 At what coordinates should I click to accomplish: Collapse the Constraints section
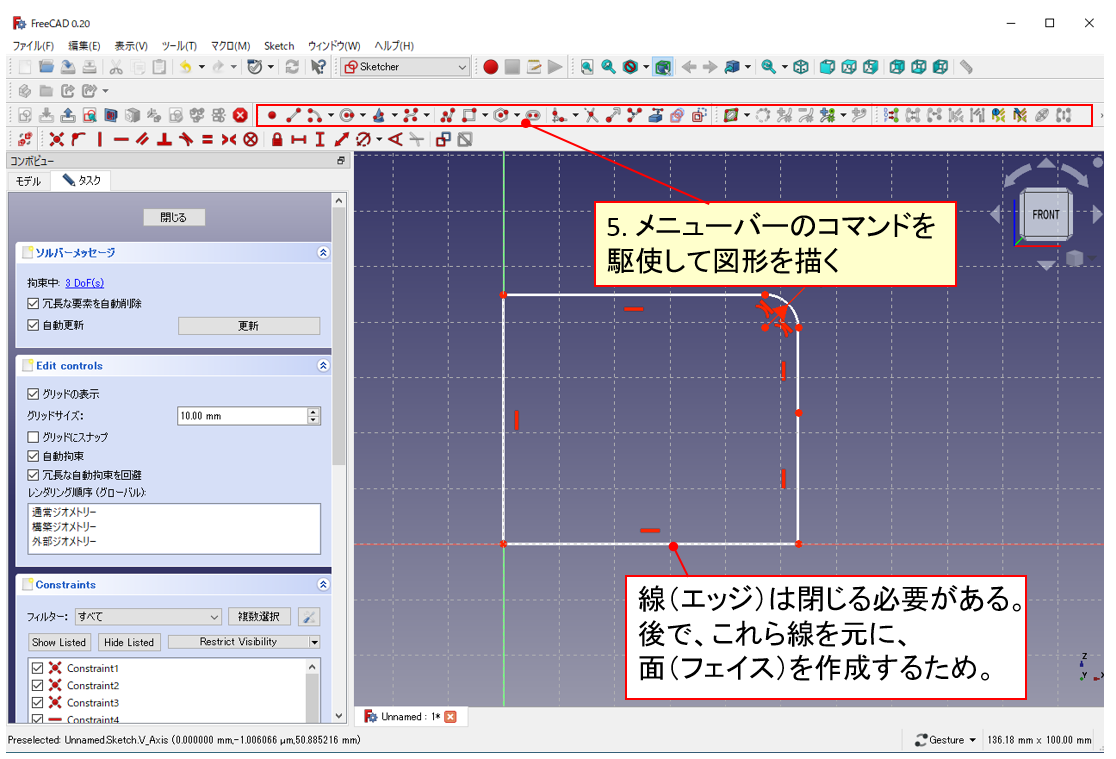323,585
